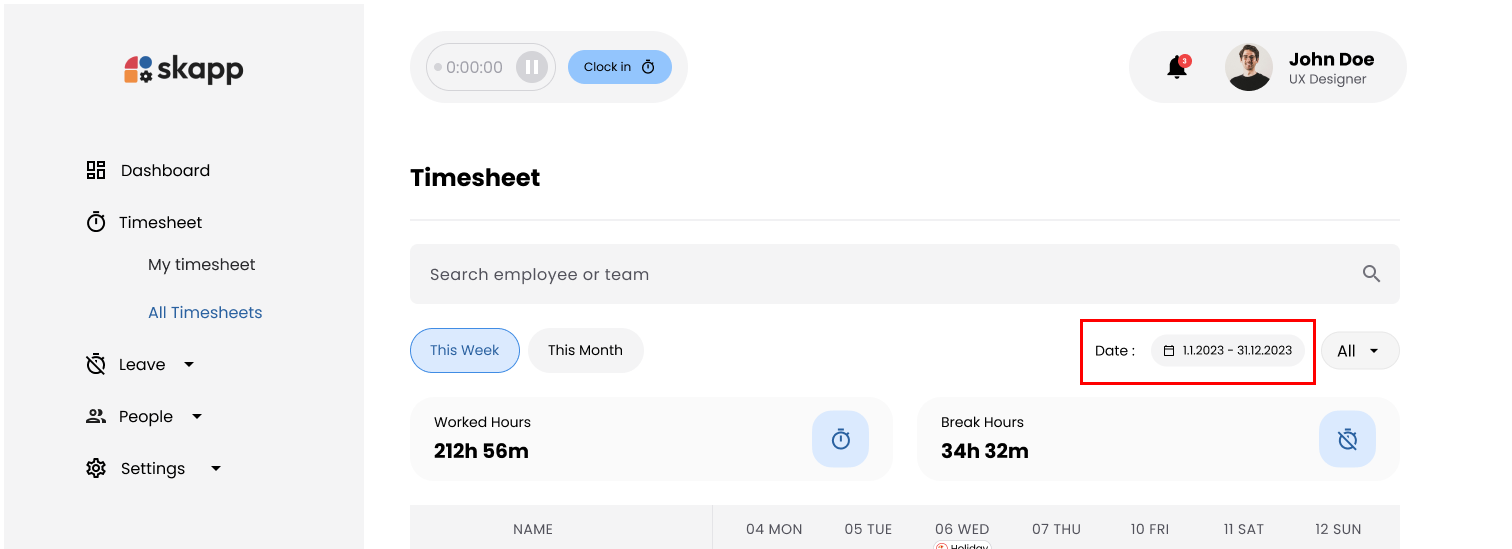1512x549 pixels.
Task: Select Timesheet in the sidebar
Action: (160, 222)
